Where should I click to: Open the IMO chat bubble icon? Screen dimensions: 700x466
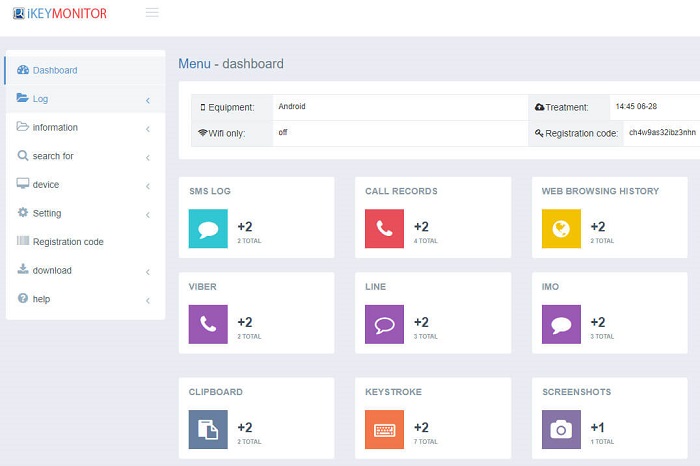pos(561,324)
